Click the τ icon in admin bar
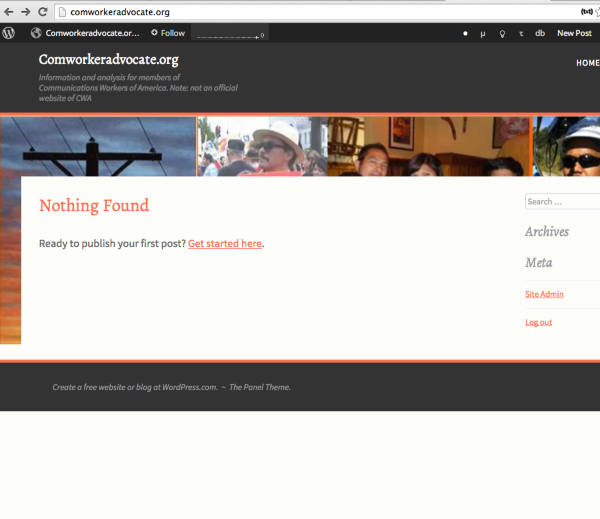 (521, 34)
